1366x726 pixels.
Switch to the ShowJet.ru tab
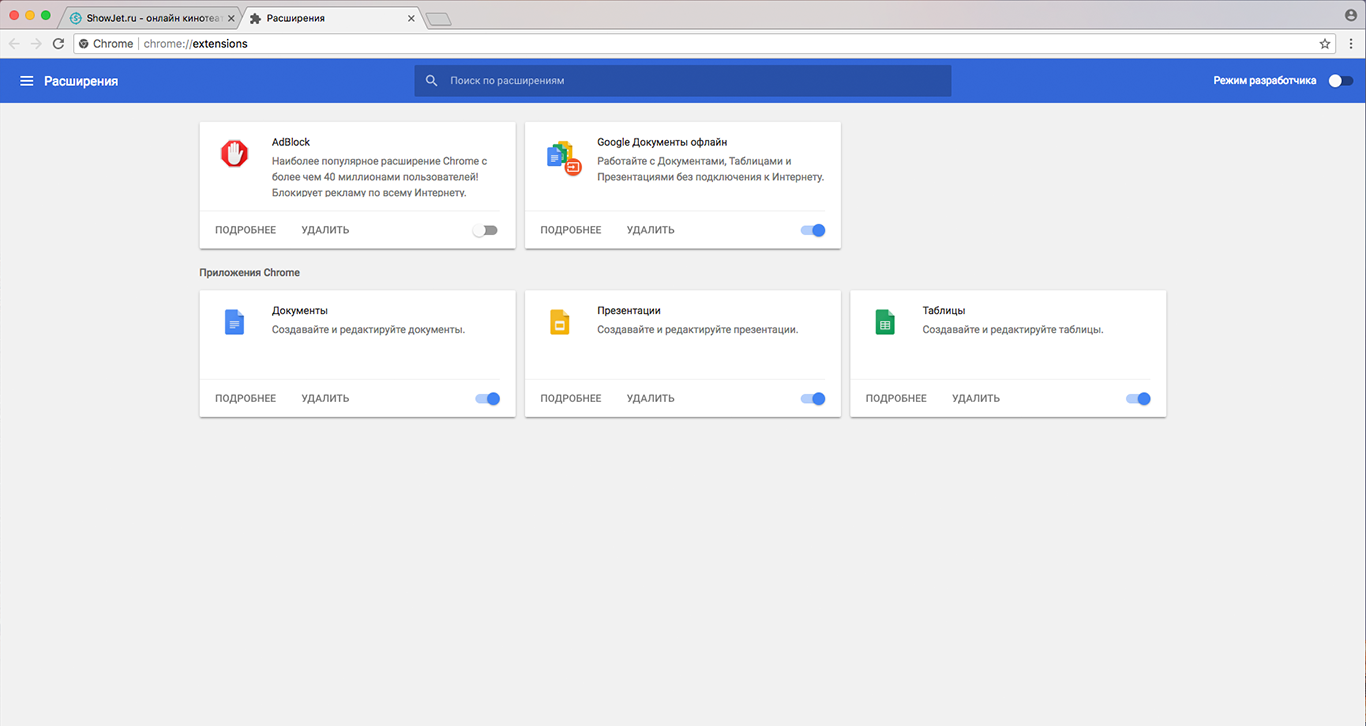tap(150, 18)
